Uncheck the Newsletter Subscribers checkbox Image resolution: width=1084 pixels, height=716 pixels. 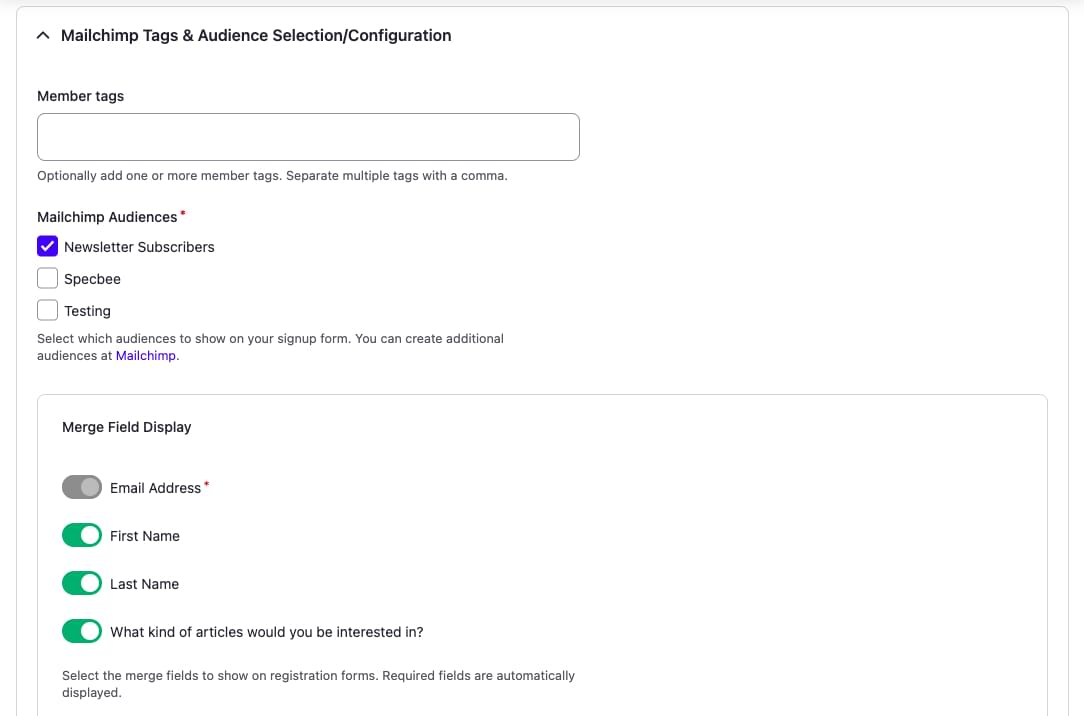tap(47, 246)
